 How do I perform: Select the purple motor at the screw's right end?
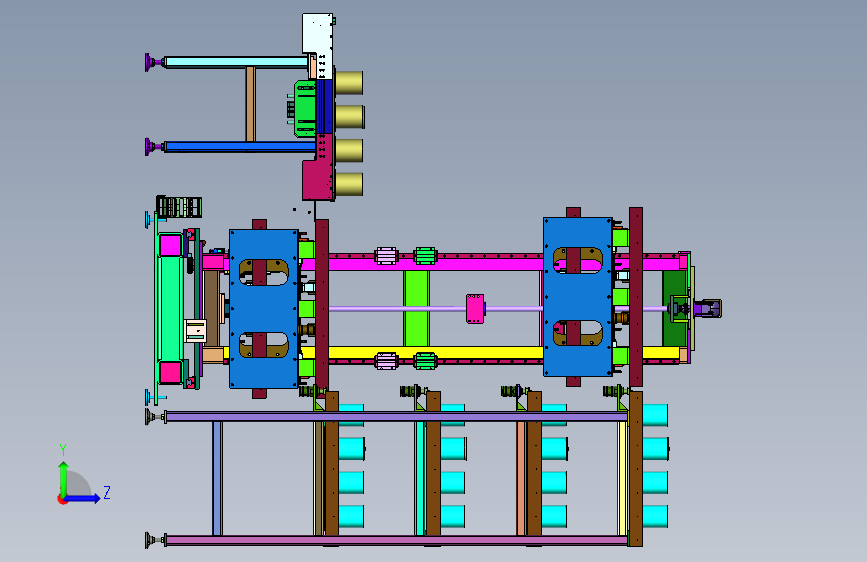708,309
